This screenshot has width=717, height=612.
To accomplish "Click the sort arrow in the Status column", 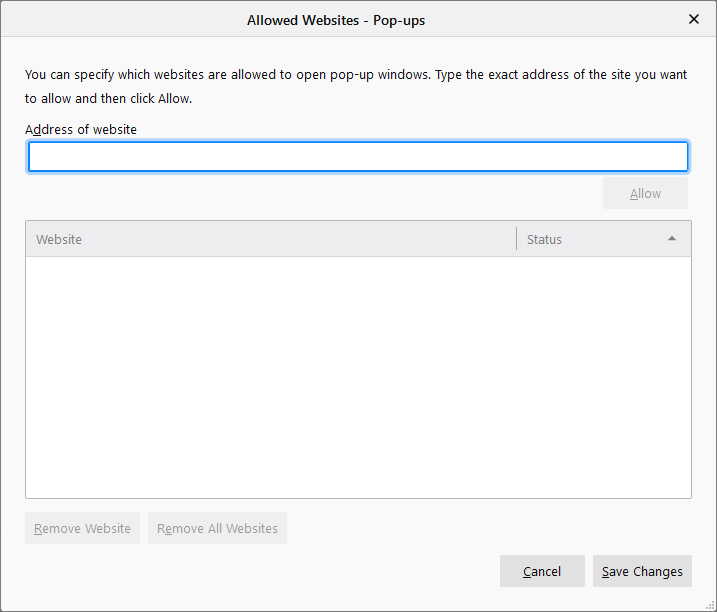I will (672, 239).
